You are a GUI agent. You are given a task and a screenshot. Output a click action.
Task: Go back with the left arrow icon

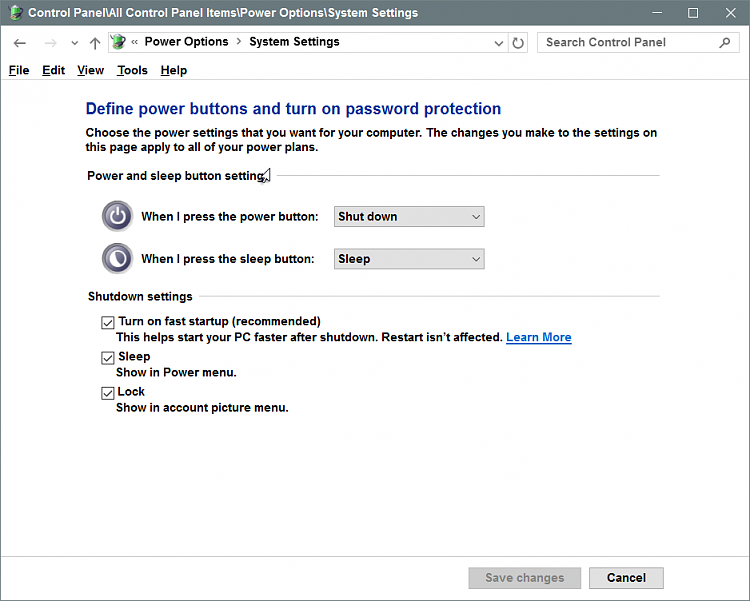coord(20,43)
